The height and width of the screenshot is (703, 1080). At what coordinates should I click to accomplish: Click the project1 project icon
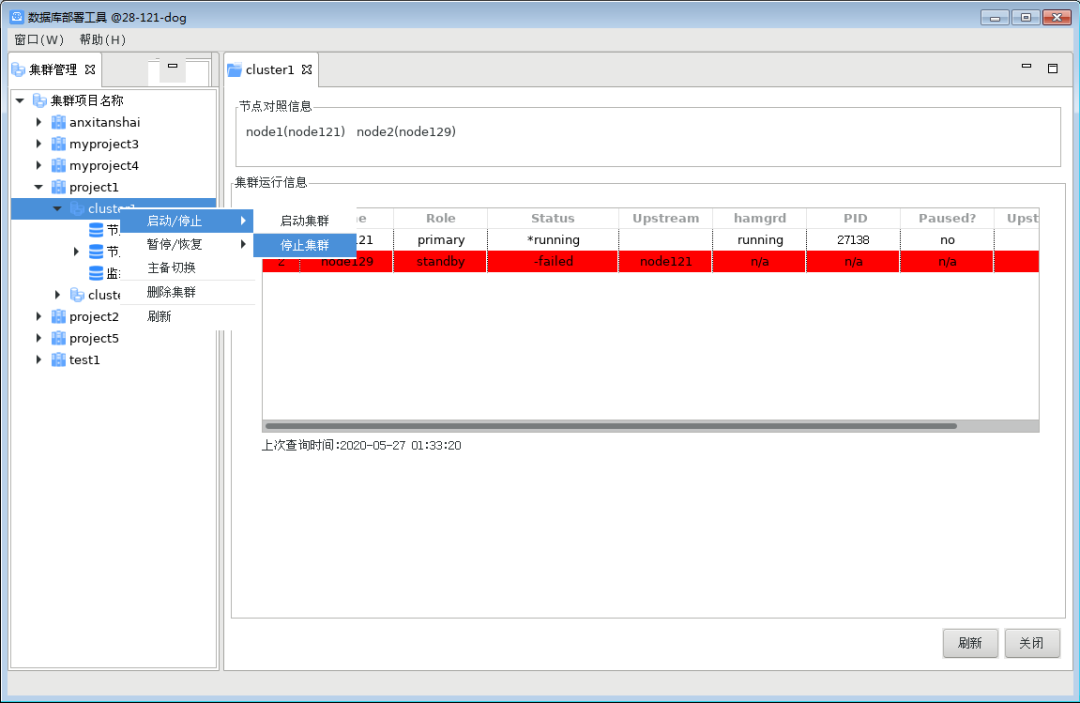tap(59, 187)
